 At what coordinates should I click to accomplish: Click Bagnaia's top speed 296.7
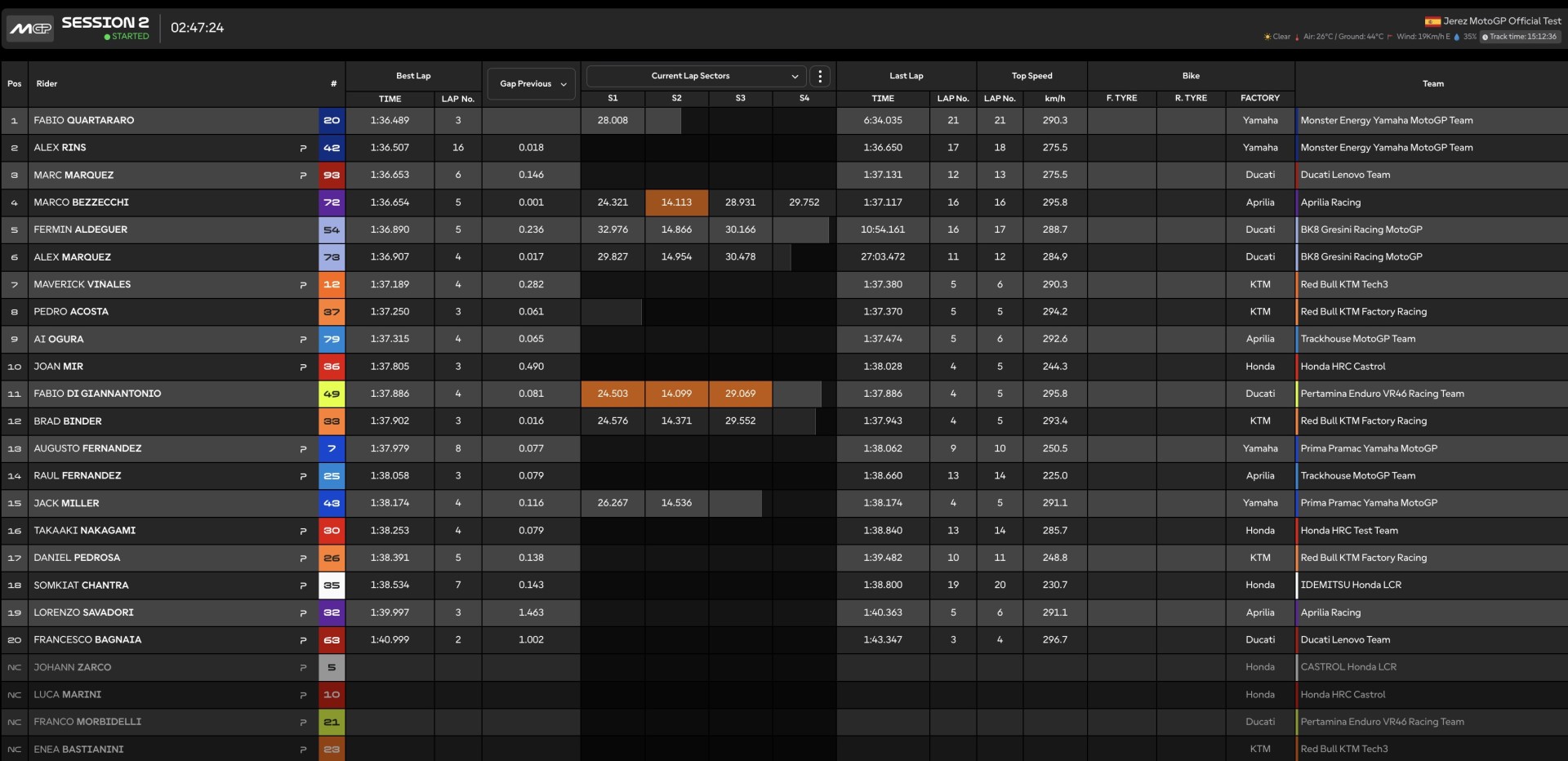(x=1055, y=640)
